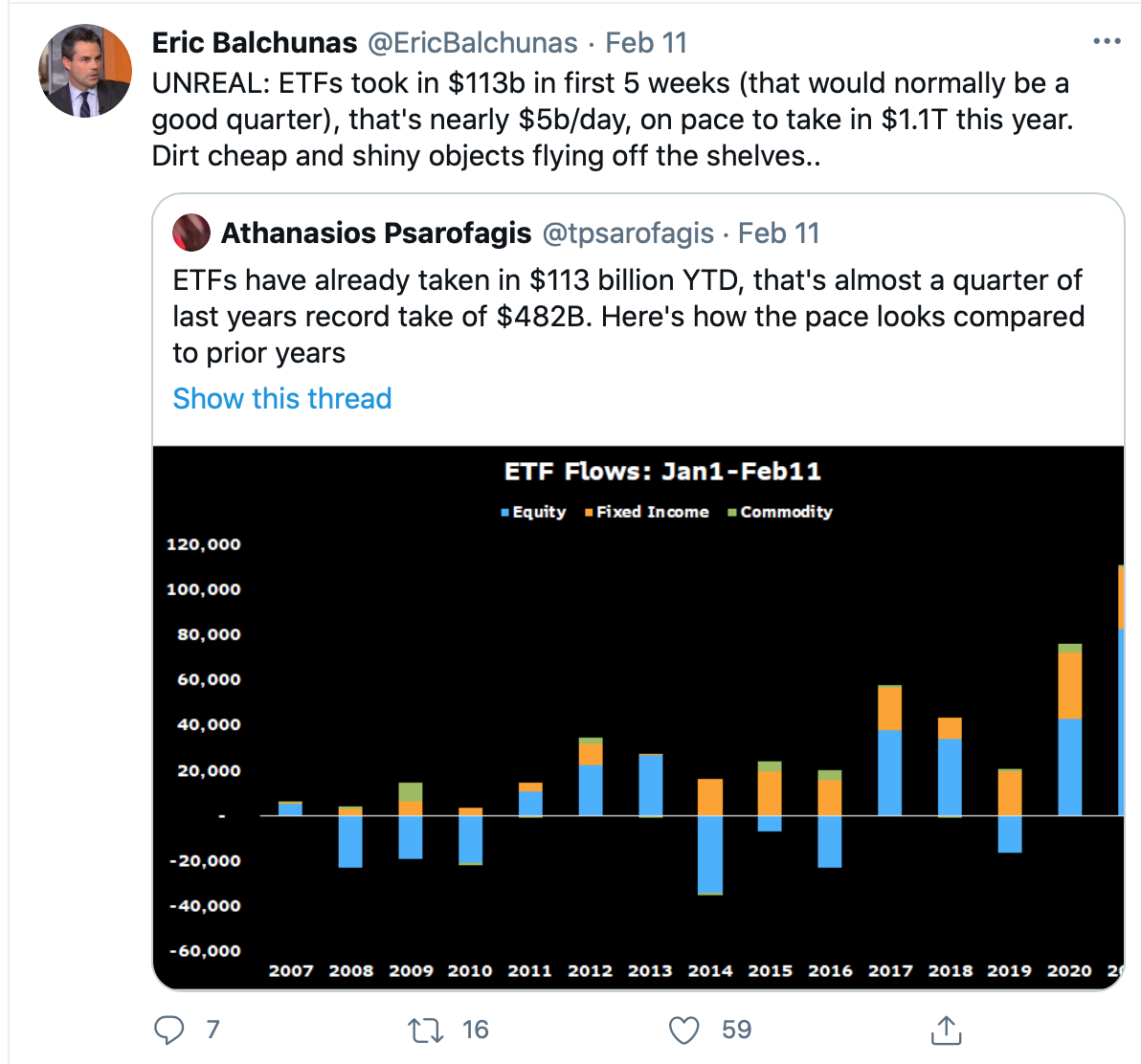This screenshot has width=1141, height=1064.
Task: Click the Show this thread link
Action: point(282,398)
